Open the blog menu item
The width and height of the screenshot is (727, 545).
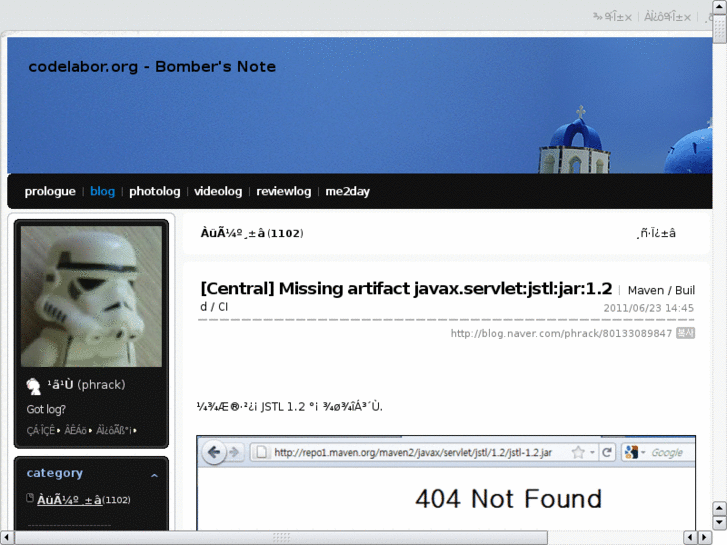(x=102, y=191)
